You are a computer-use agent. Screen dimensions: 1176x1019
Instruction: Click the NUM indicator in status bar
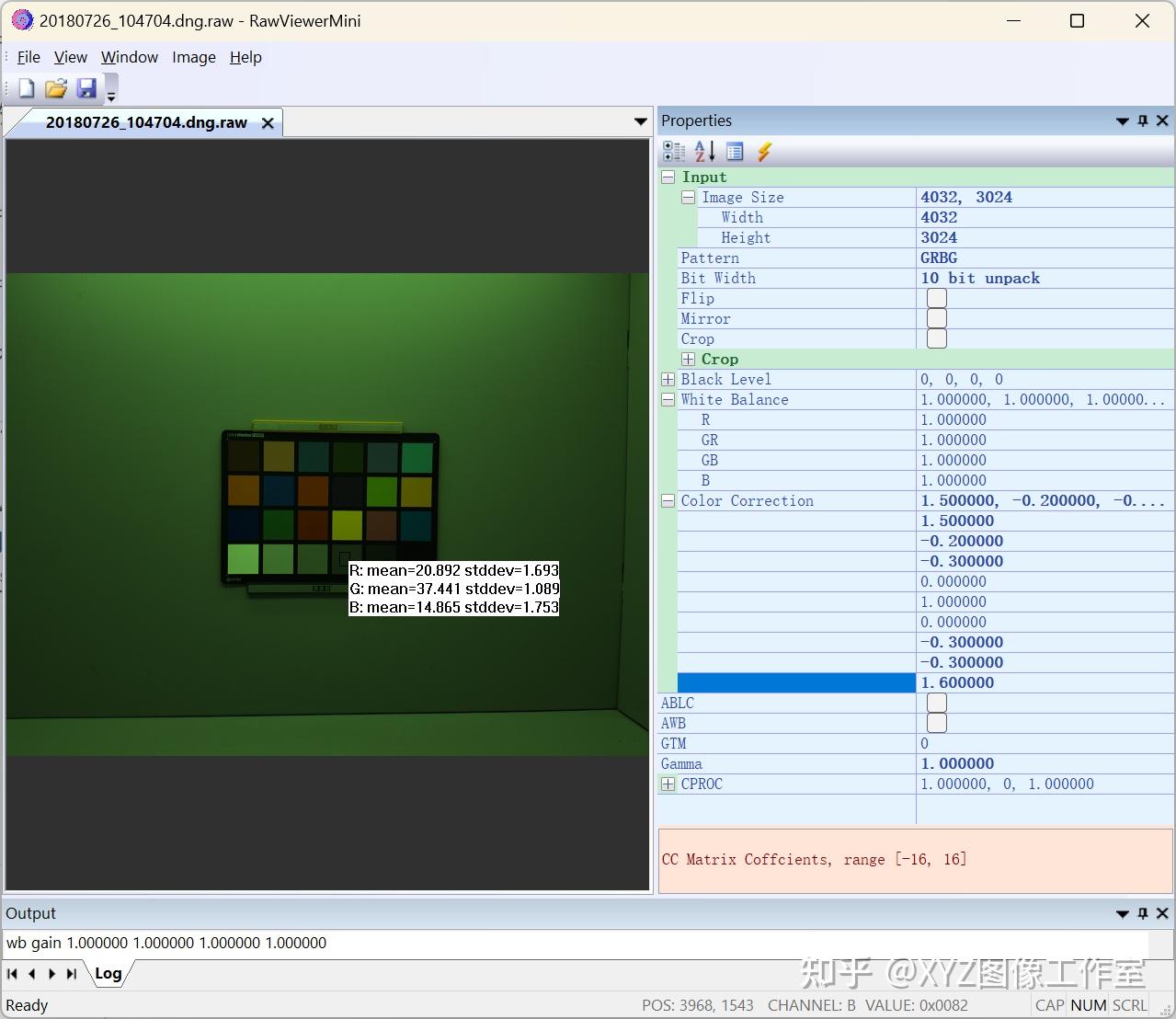point(1089,1005)
